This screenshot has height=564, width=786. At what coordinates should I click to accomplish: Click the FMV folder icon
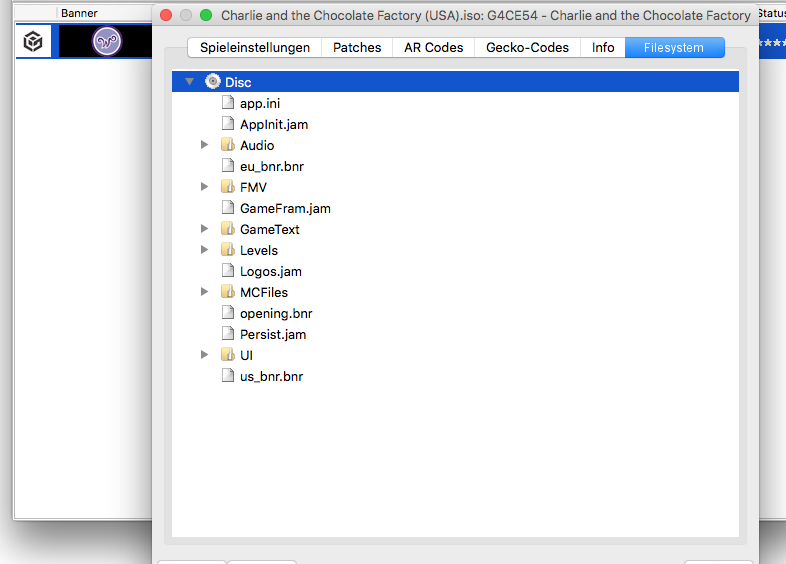click(228, 187)
